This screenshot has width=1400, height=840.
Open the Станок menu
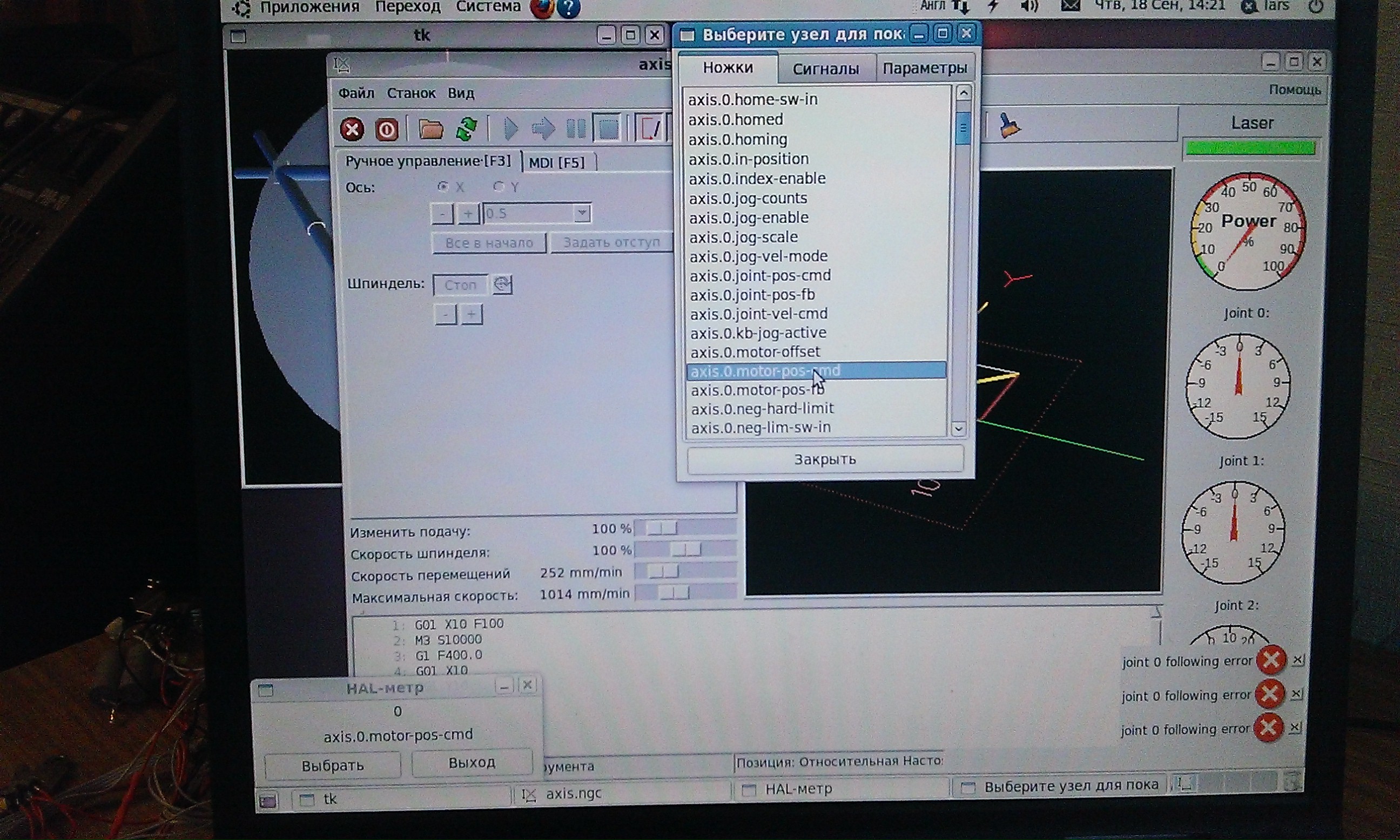point(411,93)
